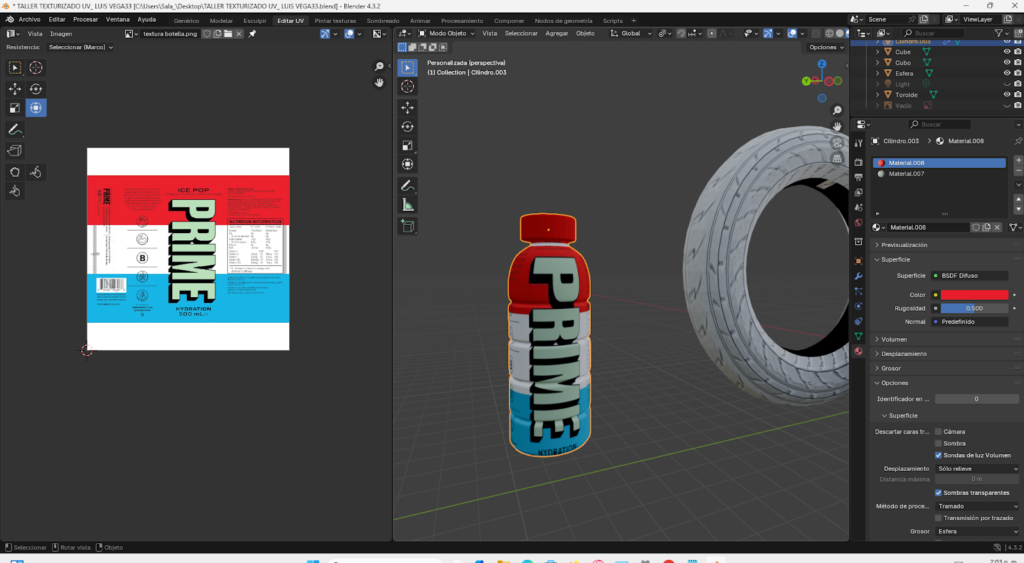Uncheck Sondas de luz Volumen
The image size is (1024, 563).
coord(938,455)
